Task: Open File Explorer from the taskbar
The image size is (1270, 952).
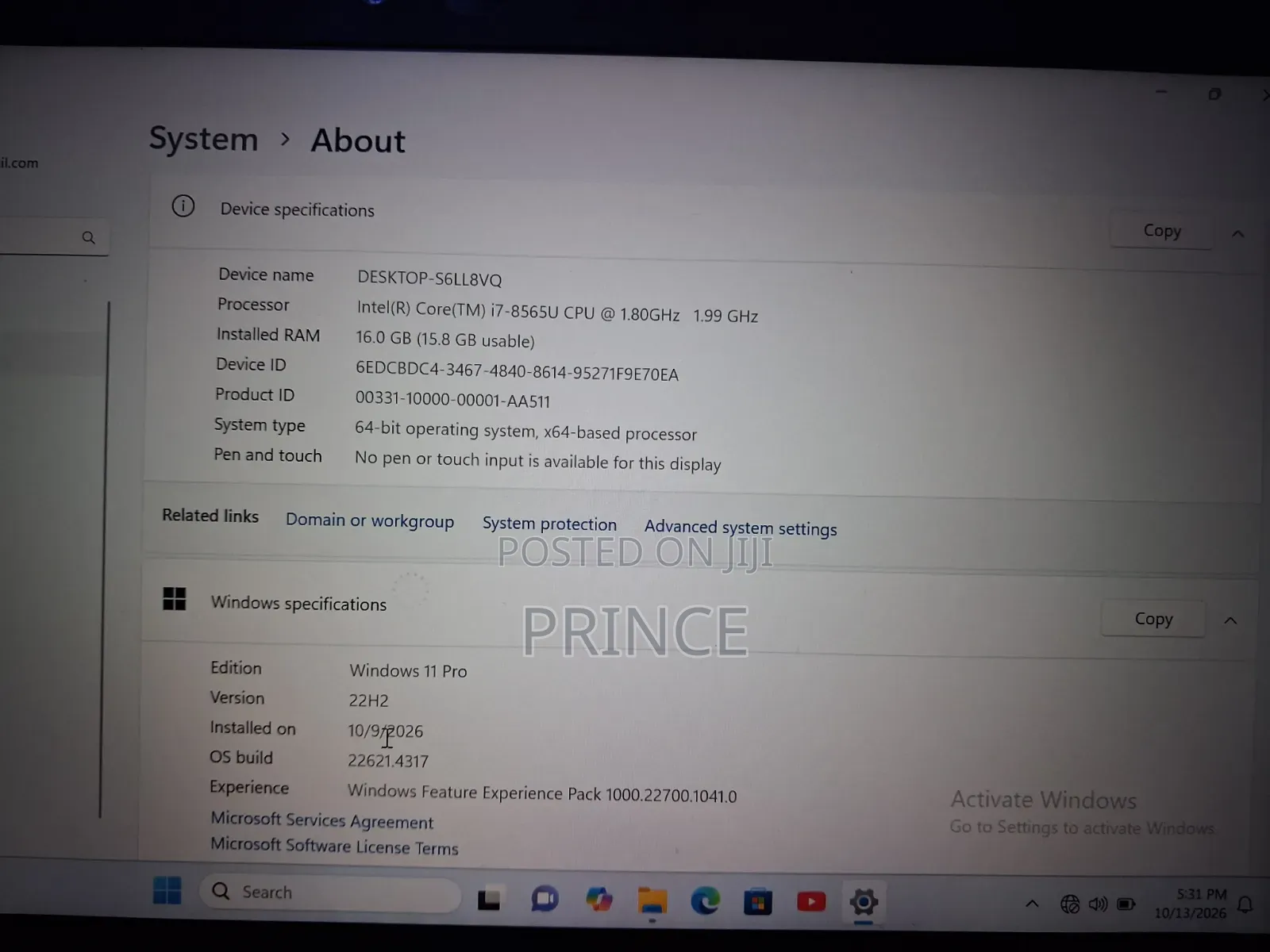Action: (652, 901)
